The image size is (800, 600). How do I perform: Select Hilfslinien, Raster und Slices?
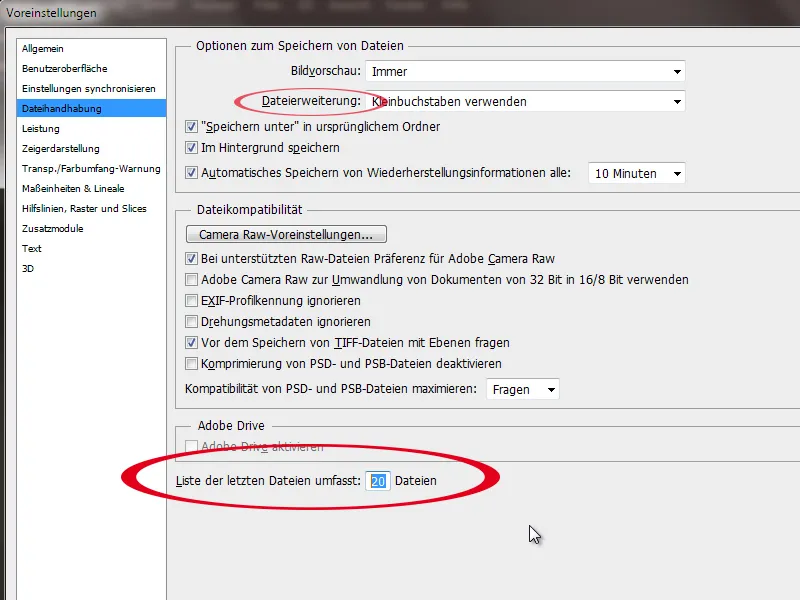click(x=91, y=208)
